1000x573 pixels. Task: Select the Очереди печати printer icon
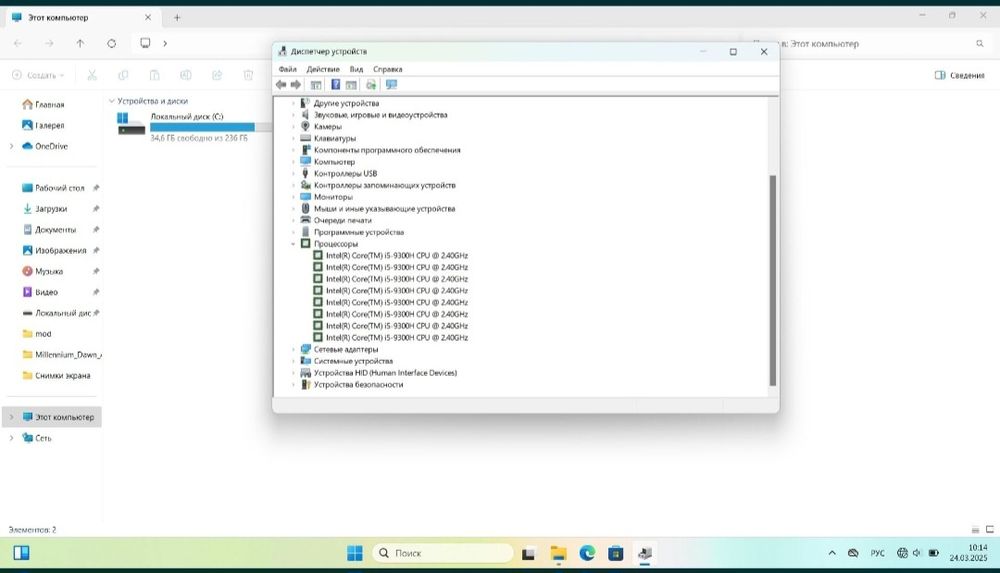click(x=305, y=220)
